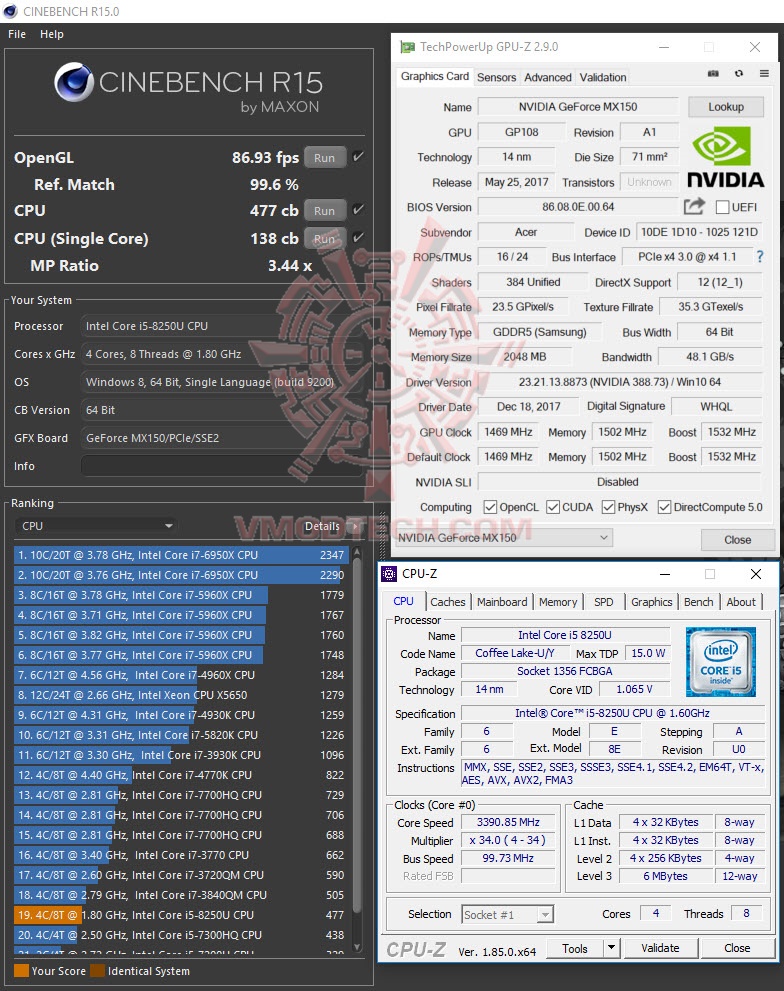
Task: Select the Graphics Card tab in GPU-Z
Action: (x=435, y=76)
